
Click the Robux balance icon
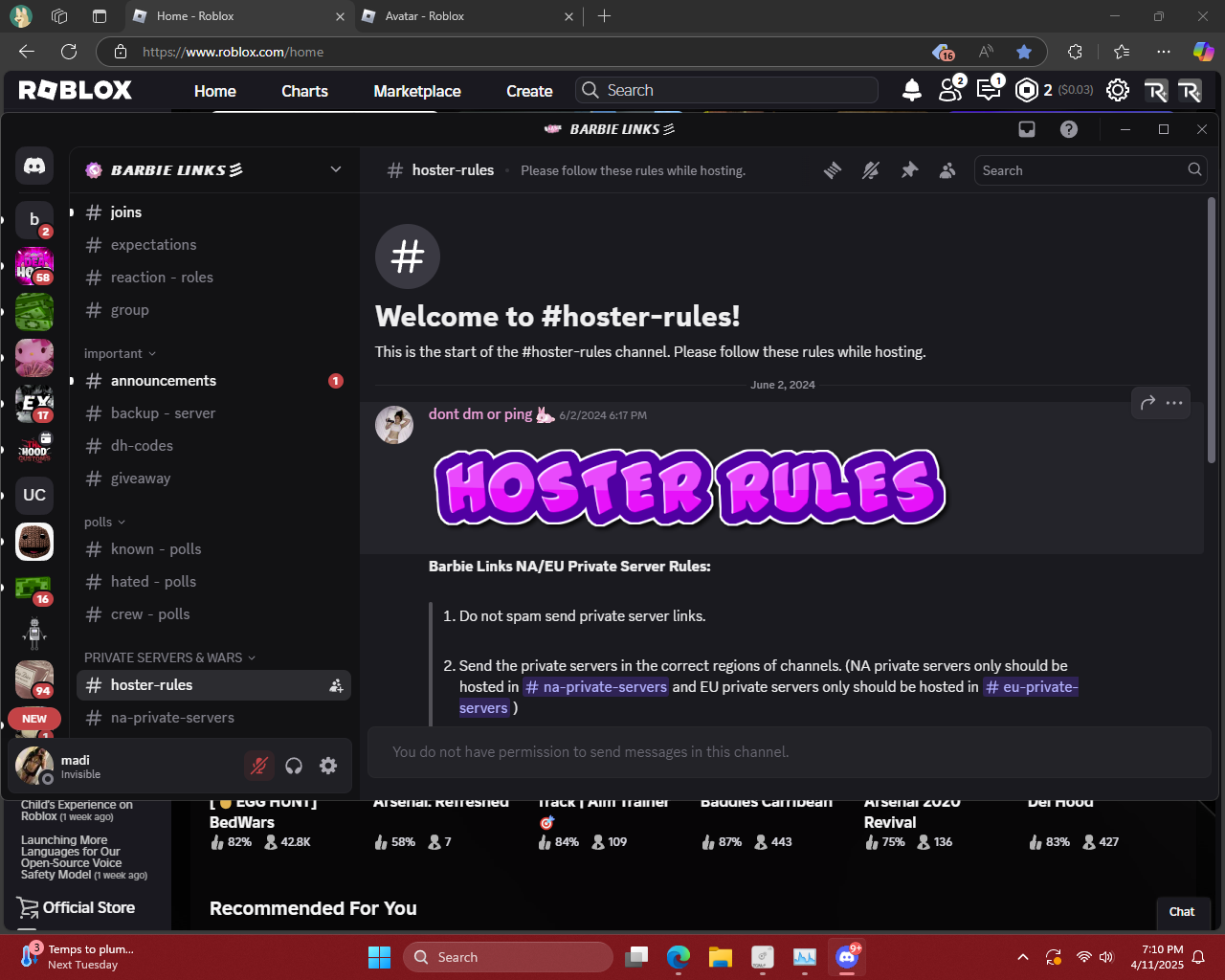pyautogui.click(x=1027, y=90)
